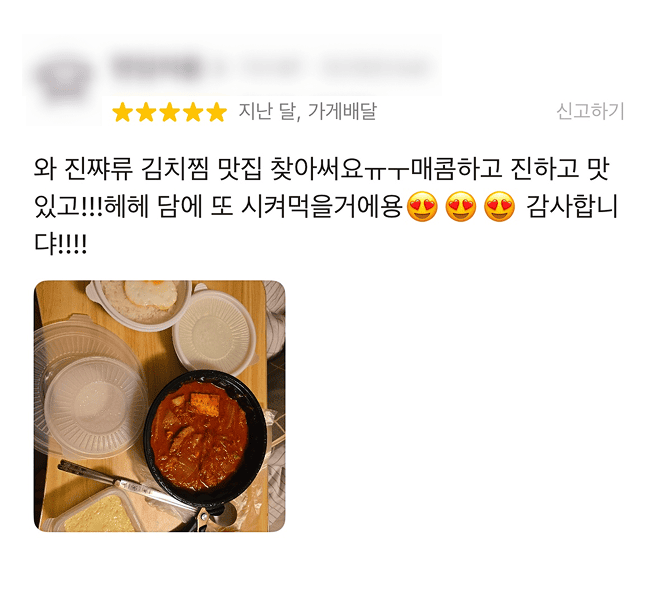Screen dimensions: 660x616
Task: Select the first yellow rating star
Action: 123,112
